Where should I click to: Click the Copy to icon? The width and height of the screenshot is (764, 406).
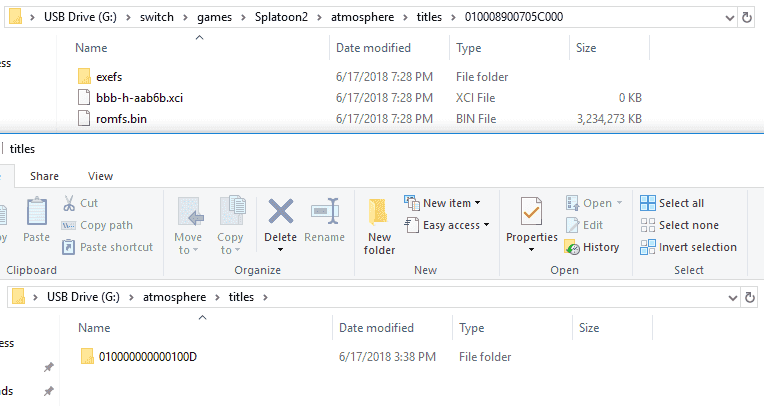[232, 211]
